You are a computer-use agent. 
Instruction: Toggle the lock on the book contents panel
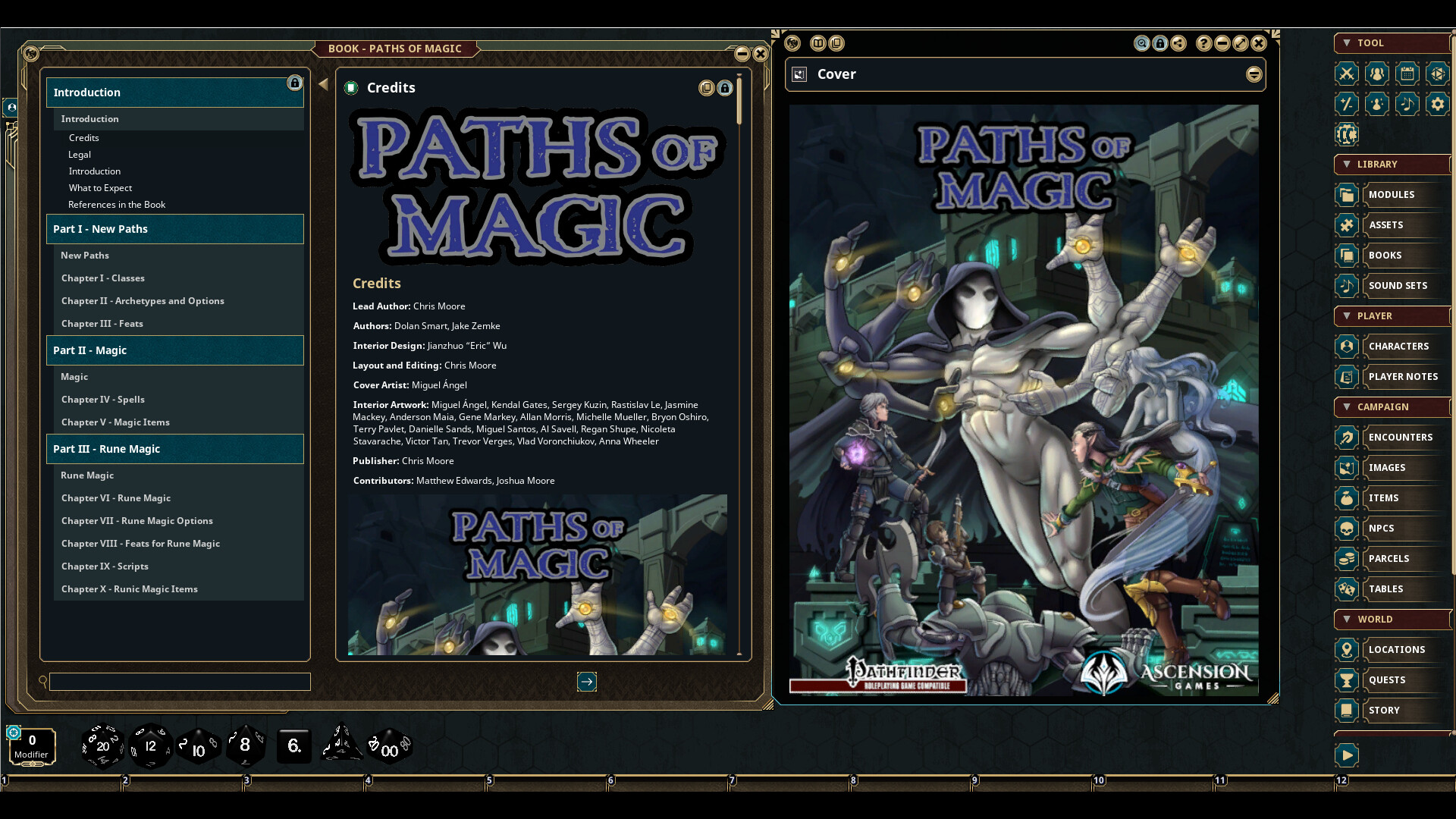[x=295, y=83]
